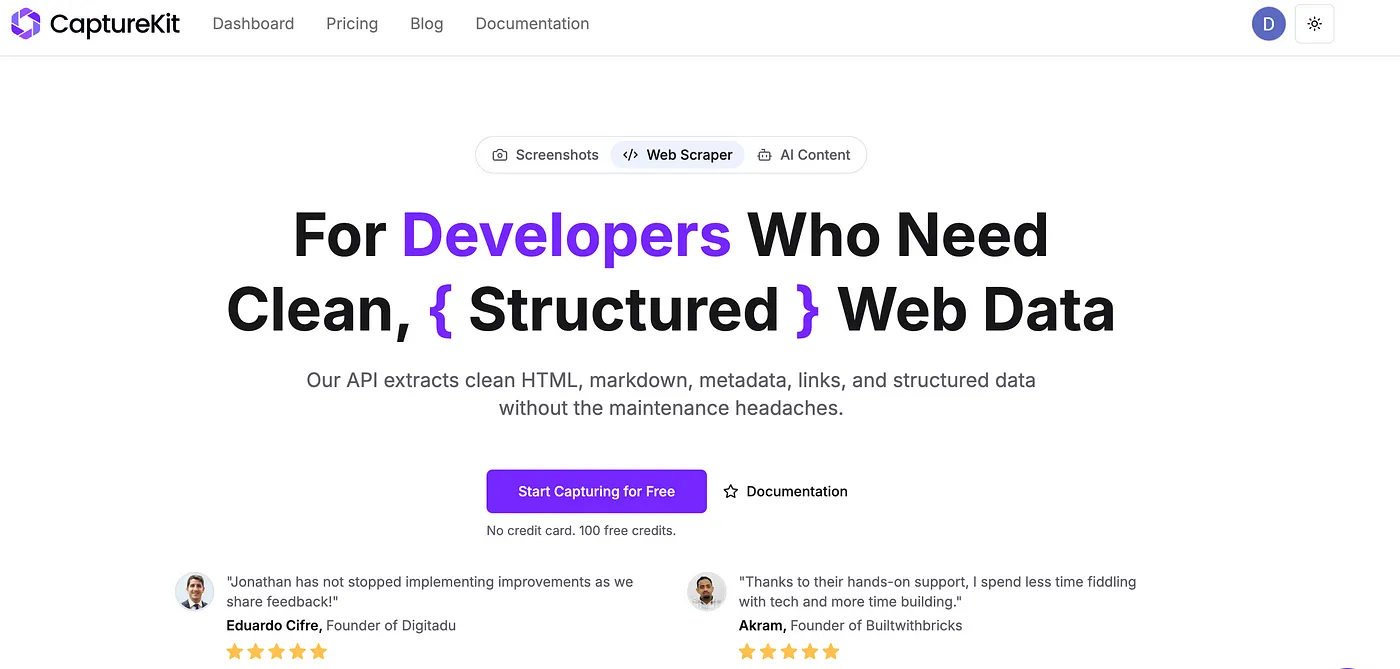Open Dashboard in the top navigation
Screen dimensions: 1400x669
coord(253,23)
